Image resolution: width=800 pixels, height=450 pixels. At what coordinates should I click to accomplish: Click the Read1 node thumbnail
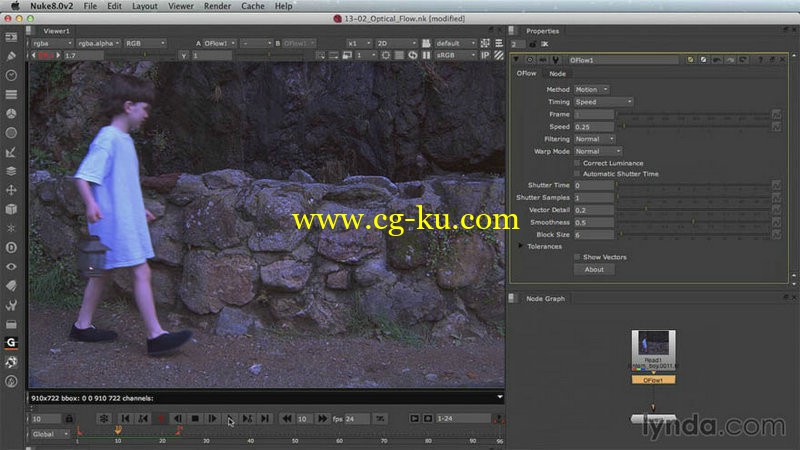coord(654,343)
